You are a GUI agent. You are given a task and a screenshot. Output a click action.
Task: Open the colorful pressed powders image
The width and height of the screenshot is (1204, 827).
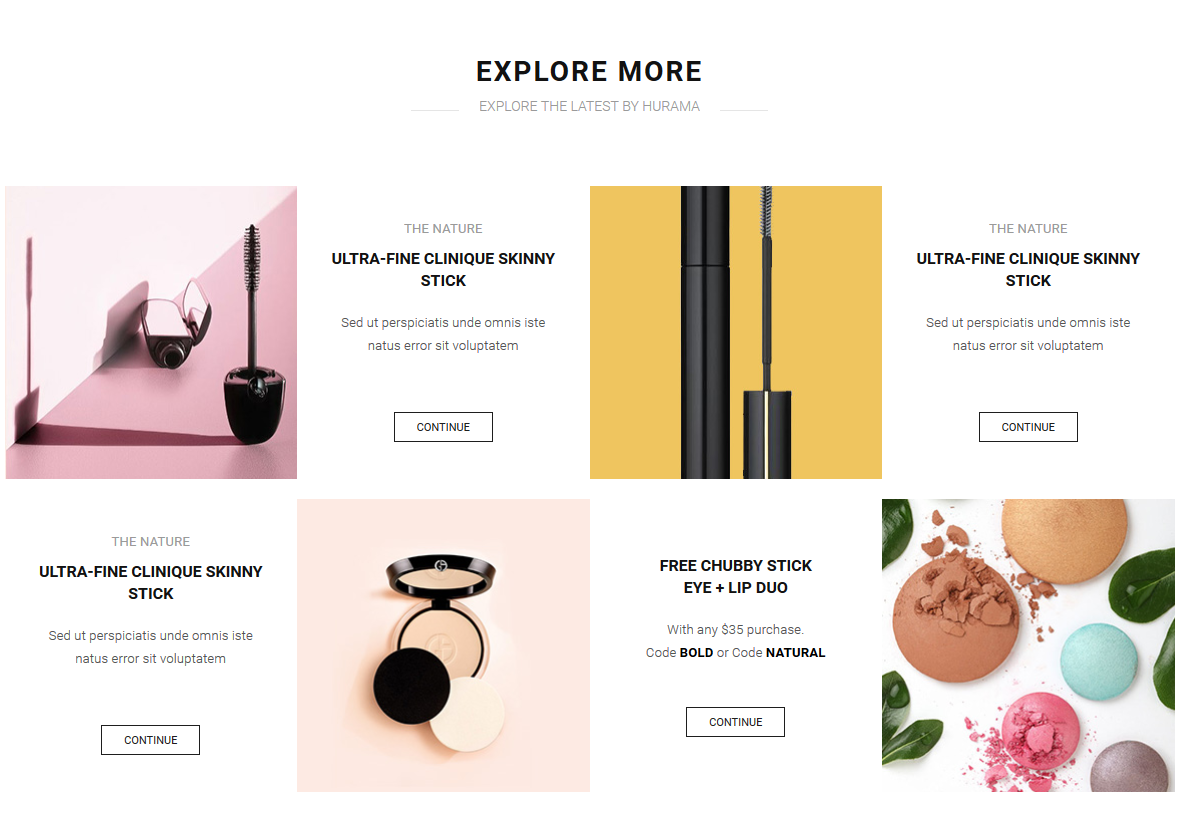pos(1028,645)
